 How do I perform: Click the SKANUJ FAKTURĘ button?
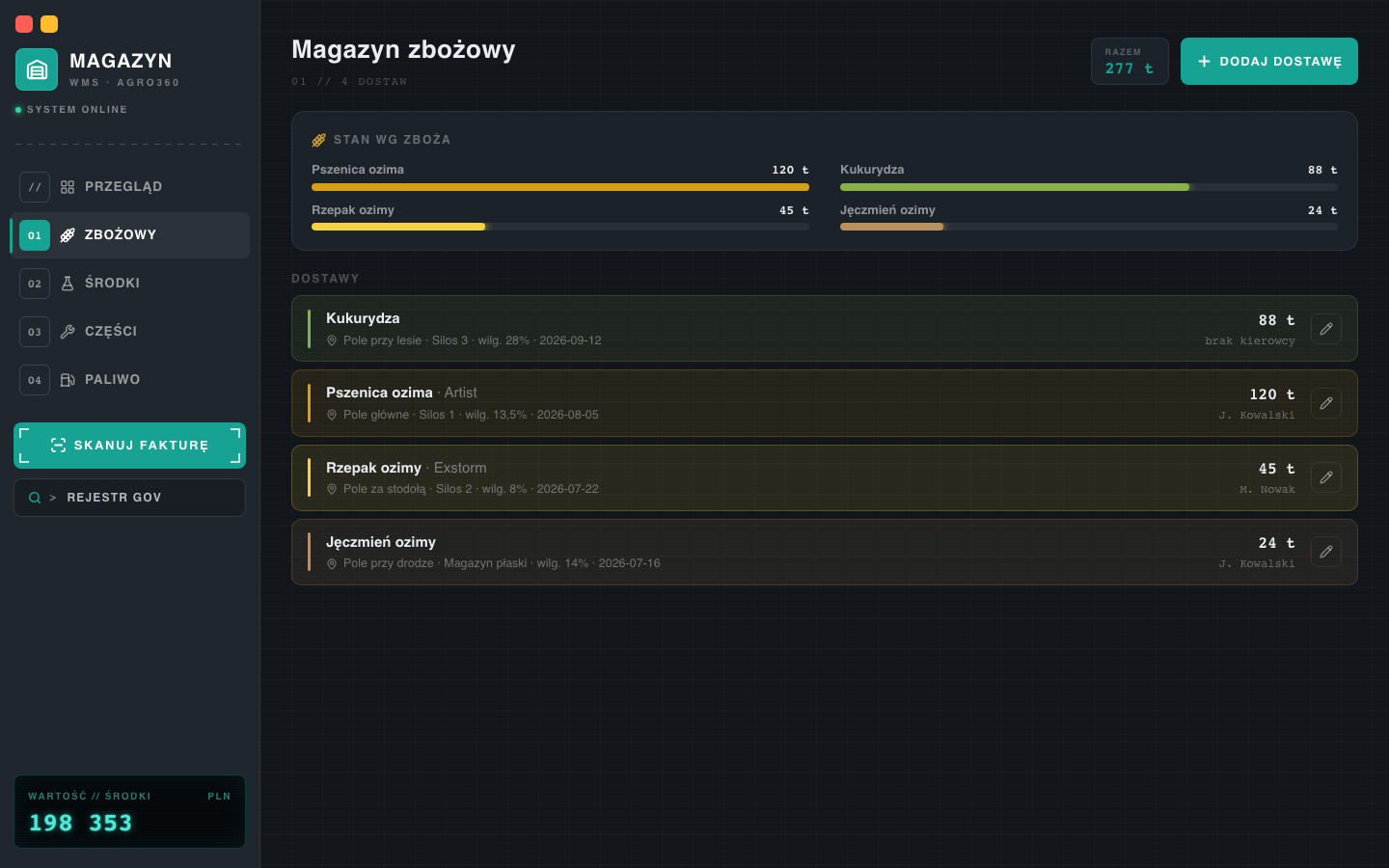pos(129,446)
